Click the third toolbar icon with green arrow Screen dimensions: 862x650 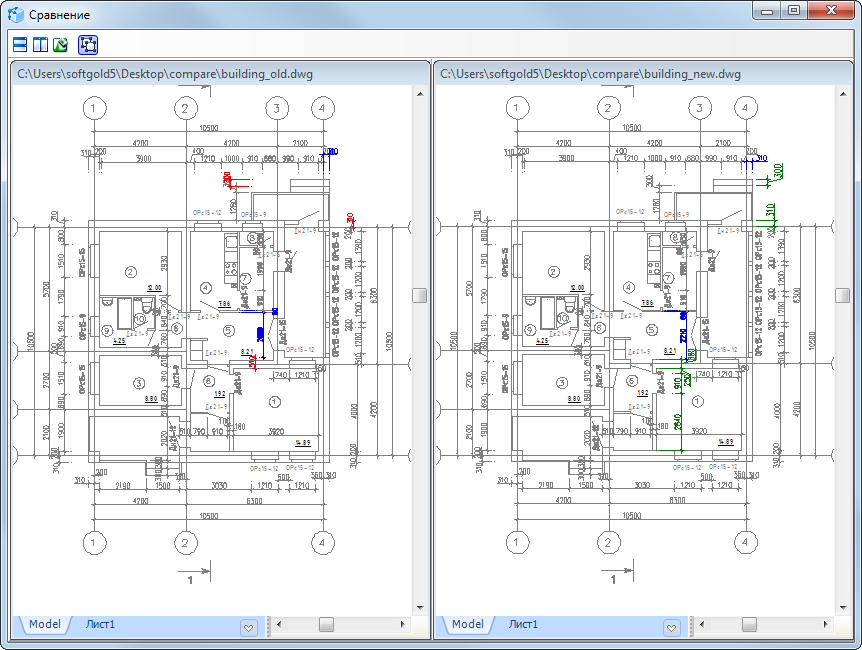pyautogui.click(x=60, y=45)
